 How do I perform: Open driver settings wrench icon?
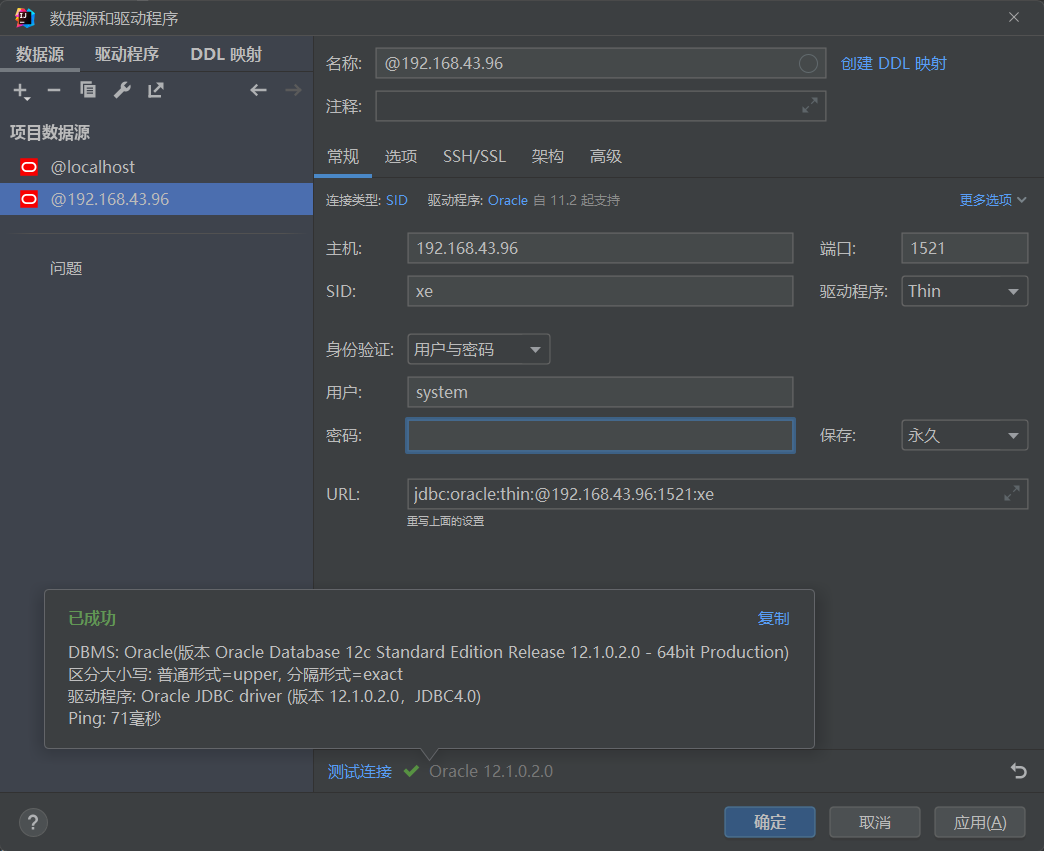coord(122,91)
